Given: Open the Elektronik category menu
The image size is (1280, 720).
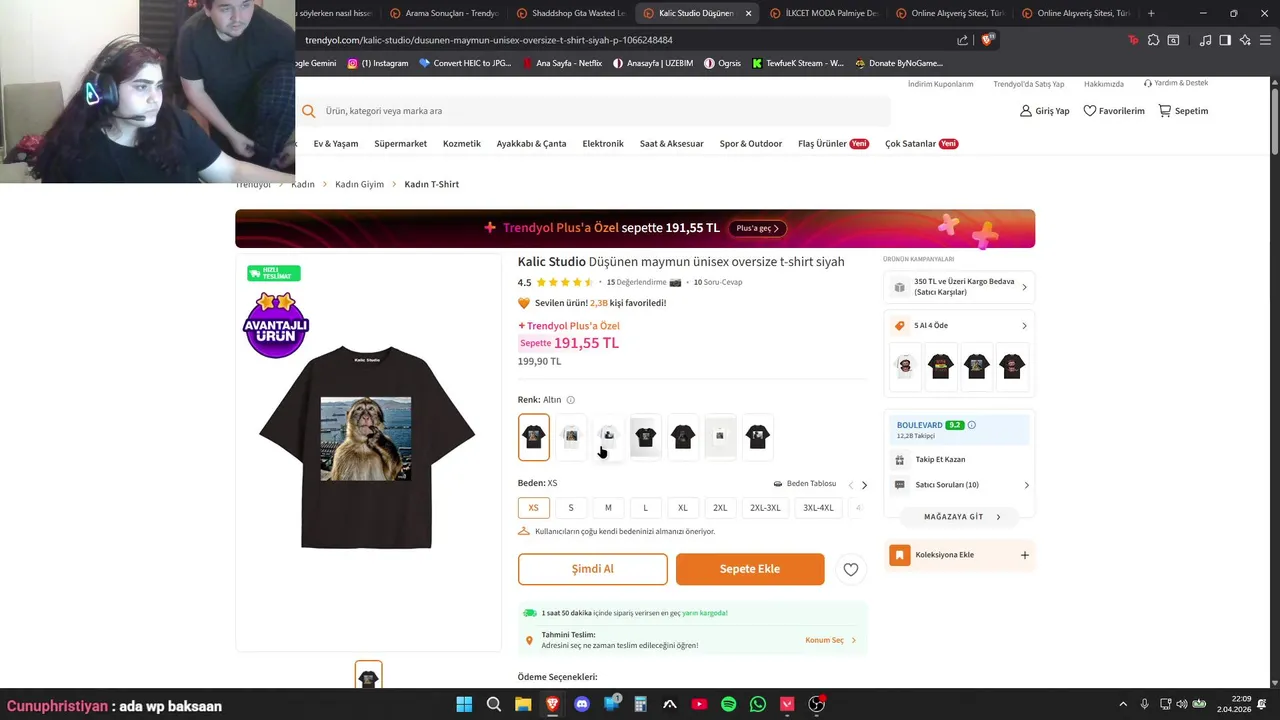Looking at the screenshot, I should [603, 144].
